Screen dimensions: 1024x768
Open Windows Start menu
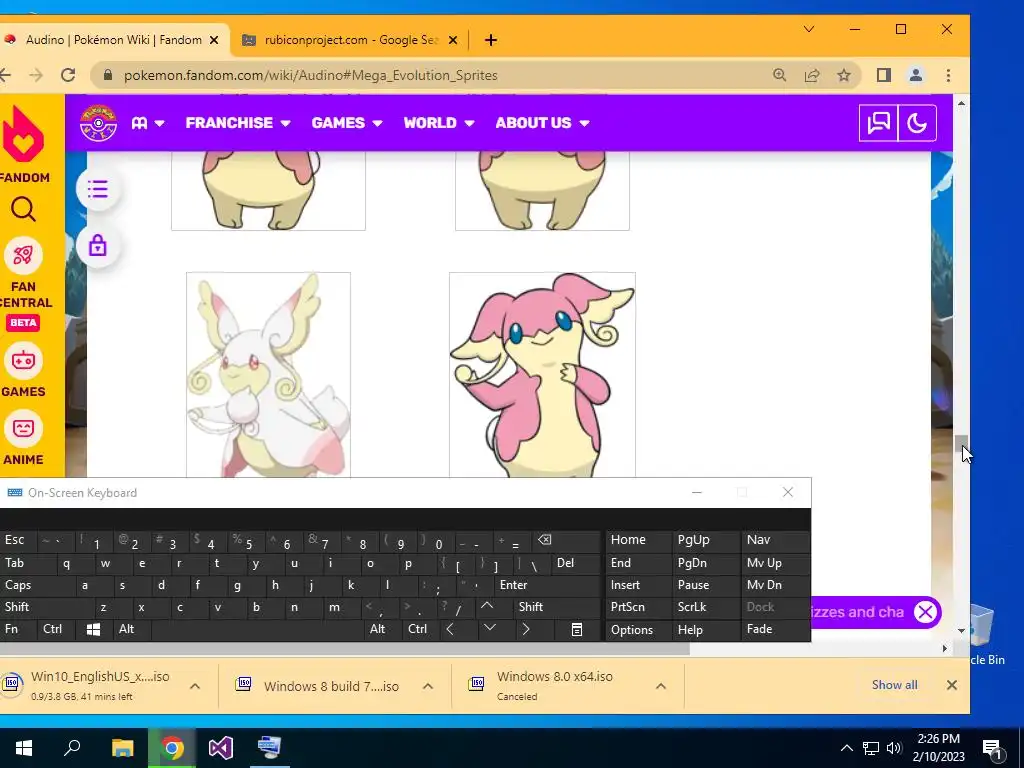[x=24, y=748]
